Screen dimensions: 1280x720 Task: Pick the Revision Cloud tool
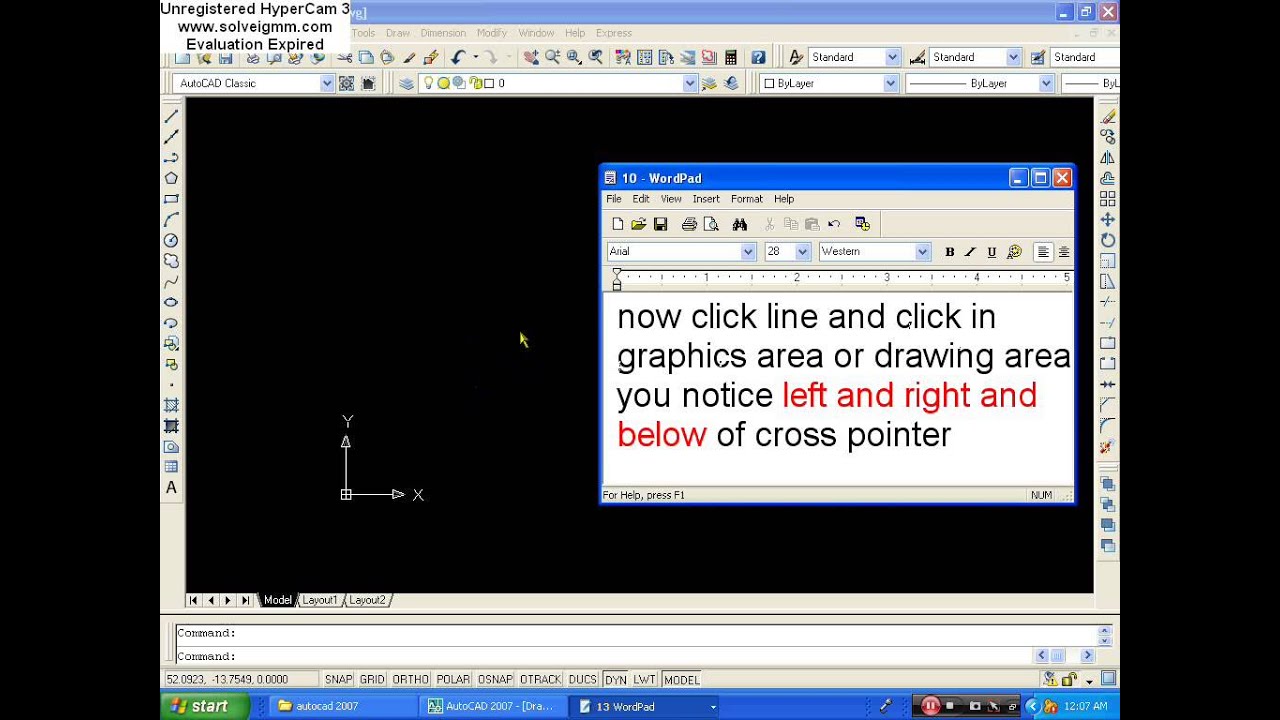tap(171, 261)
